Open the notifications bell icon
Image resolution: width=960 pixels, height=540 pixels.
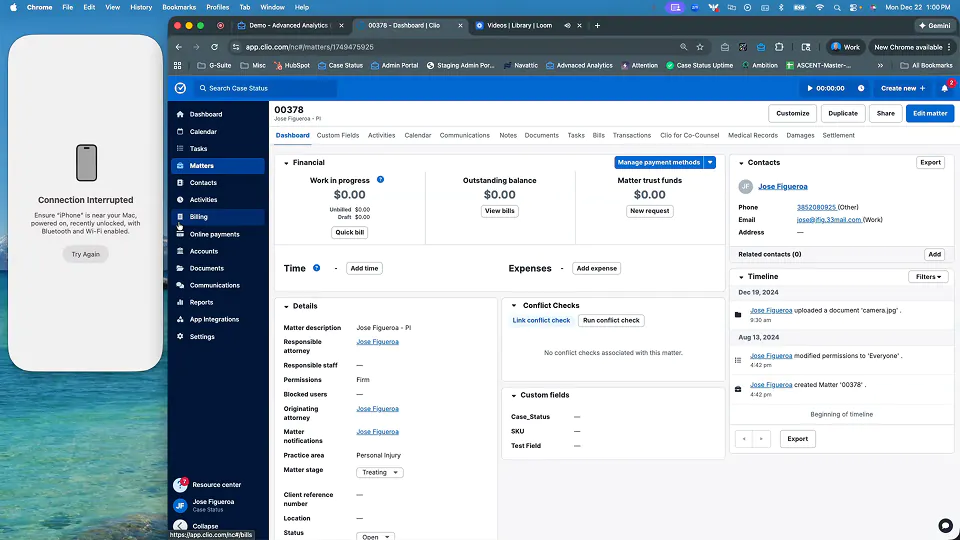tap(944, 88)
